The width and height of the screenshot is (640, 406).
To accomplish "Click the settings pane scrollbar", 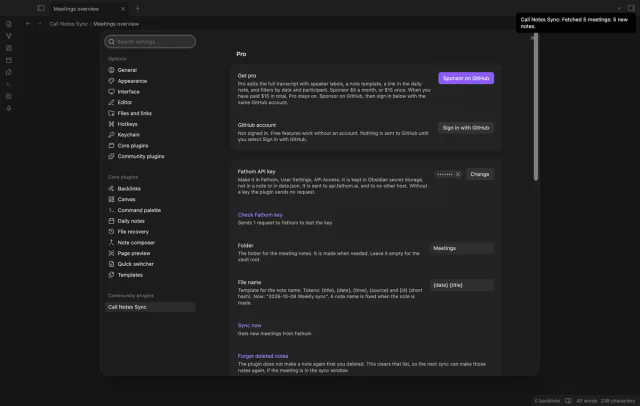I will [x=536, y=107].
